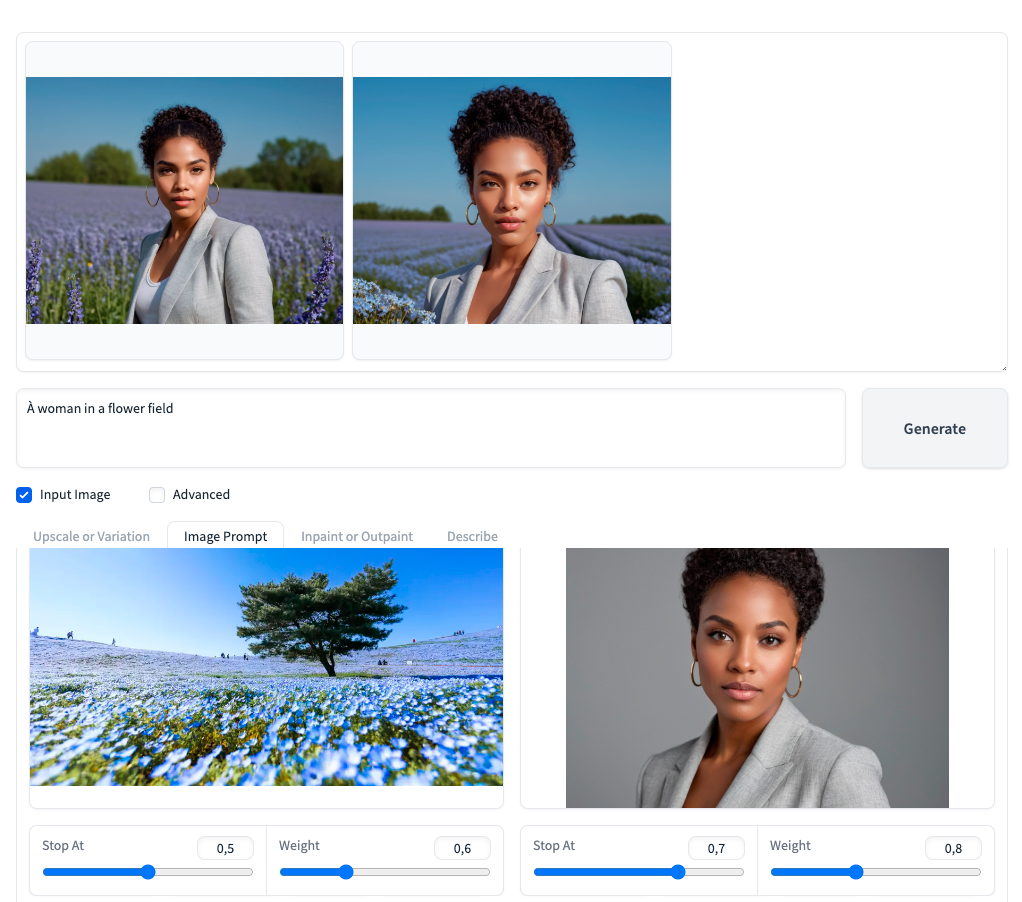Open the Inpaint or Outpaint tab
Screen dimensions: 1022x902
357,536
